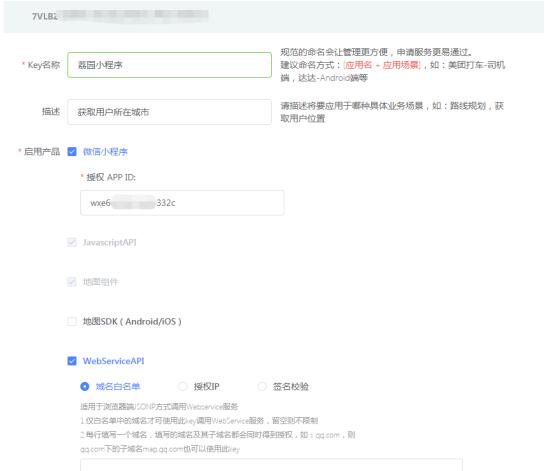Select the 签名校验 radio option

(262, 386)
